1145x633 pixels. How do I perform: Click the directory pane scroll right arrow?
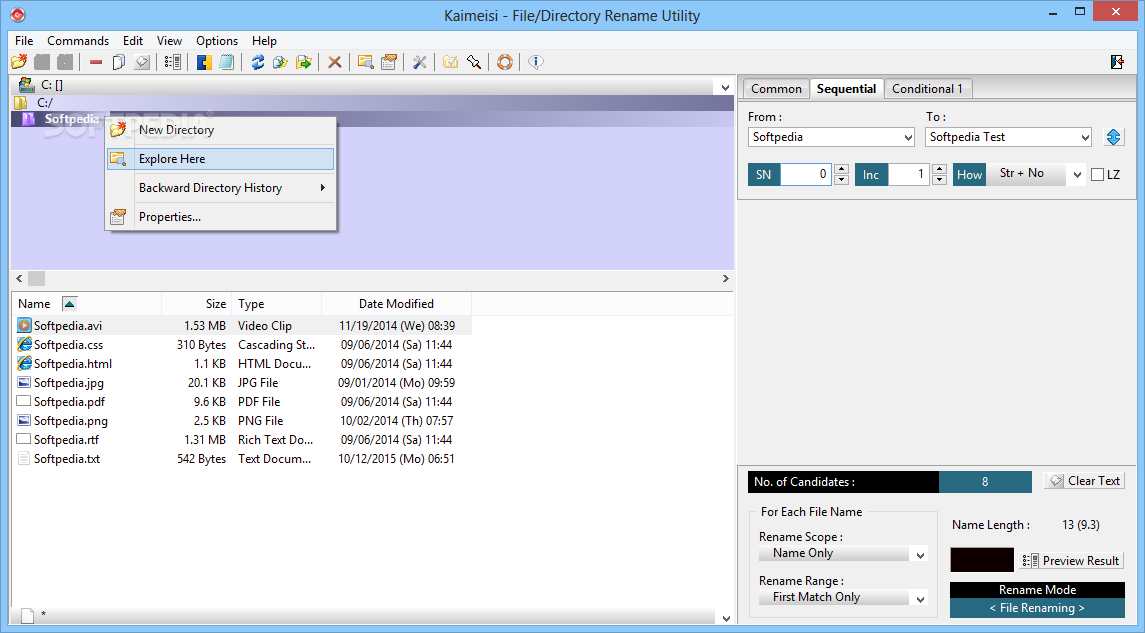pyautogui.click(x=725, y=278)
